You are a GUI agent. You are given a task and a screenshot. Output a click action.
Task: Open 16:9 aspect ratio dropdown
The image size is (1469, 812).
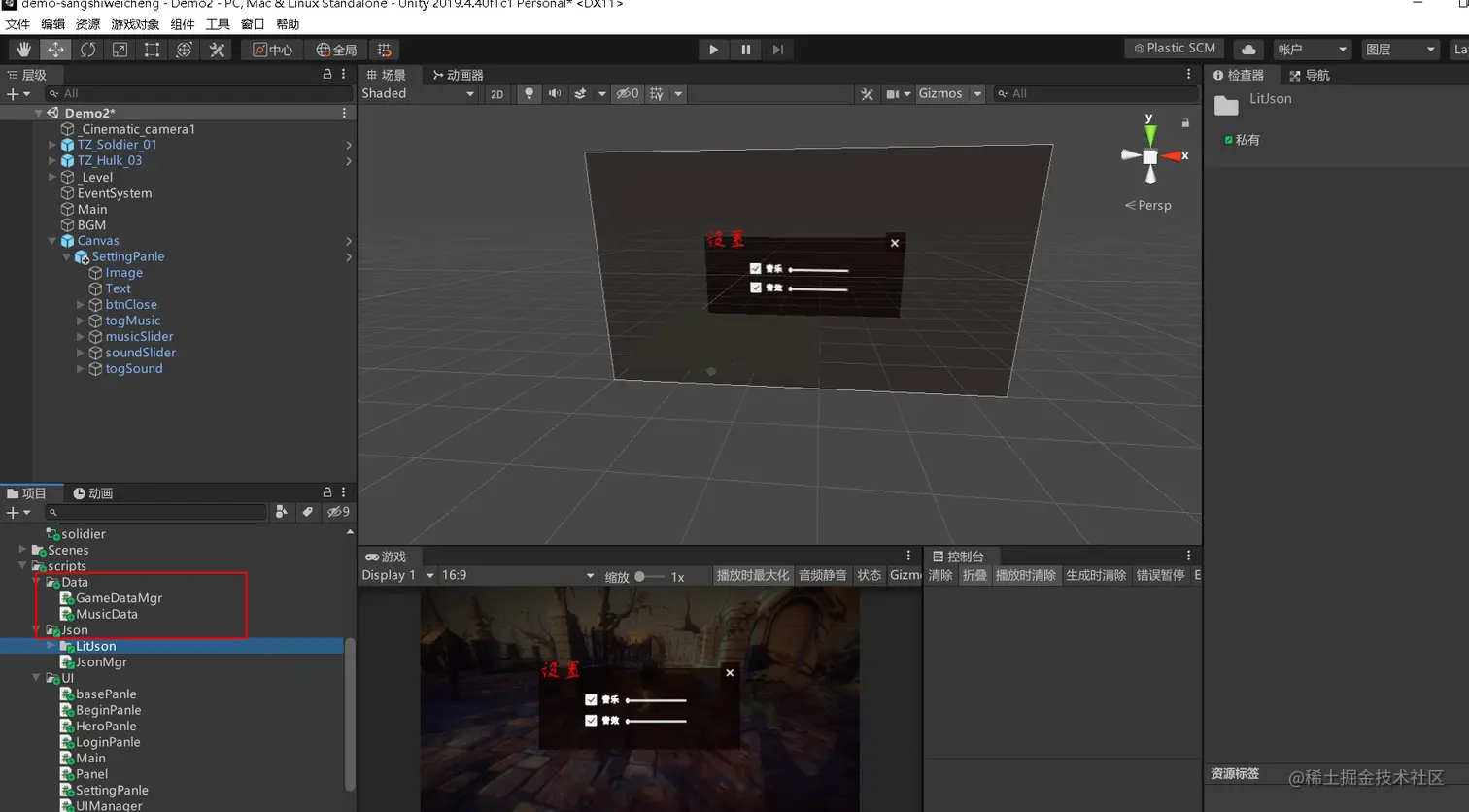516,575
